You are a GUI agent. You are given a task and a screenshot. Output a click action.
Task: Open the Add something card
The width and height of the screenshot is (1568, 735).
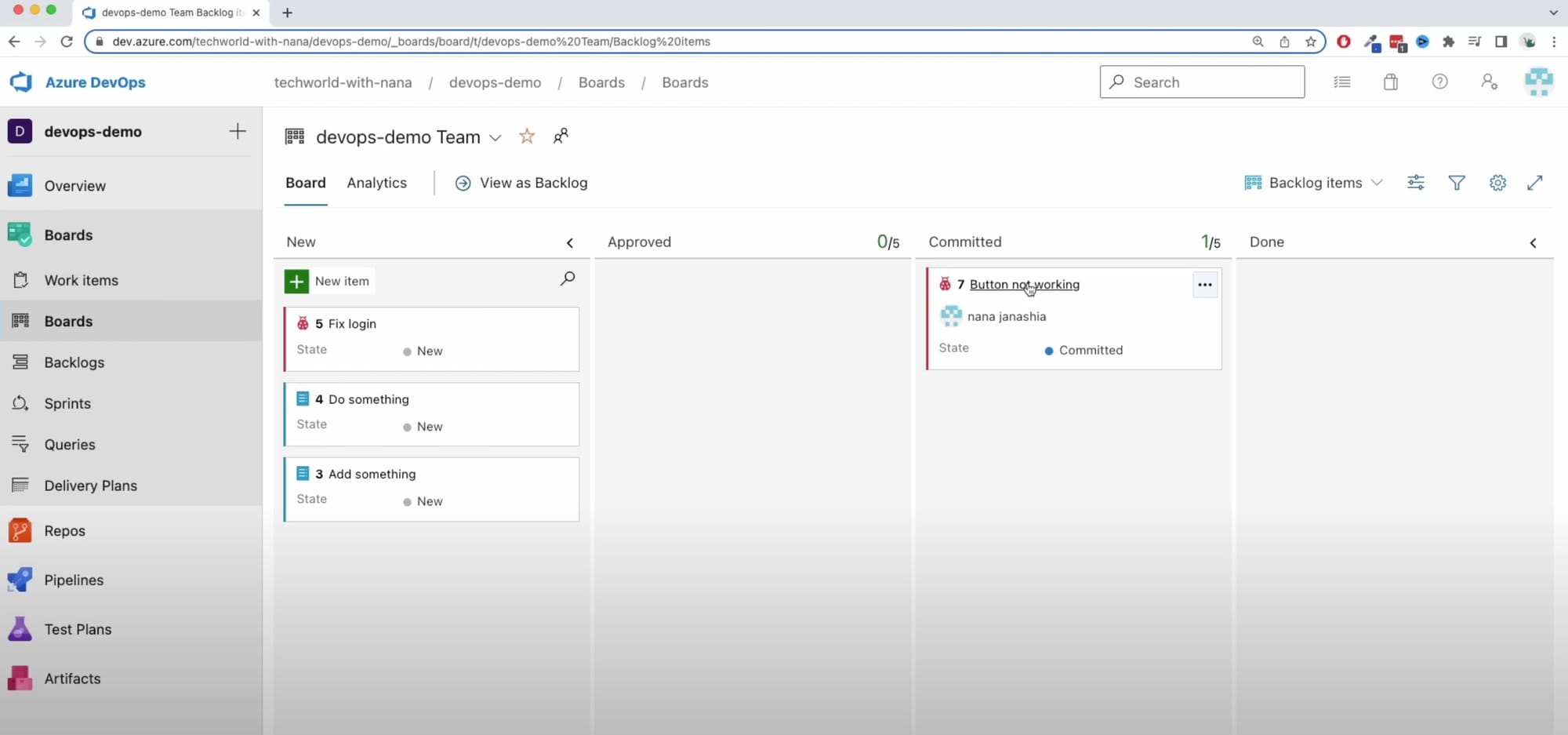pos(372,474)
